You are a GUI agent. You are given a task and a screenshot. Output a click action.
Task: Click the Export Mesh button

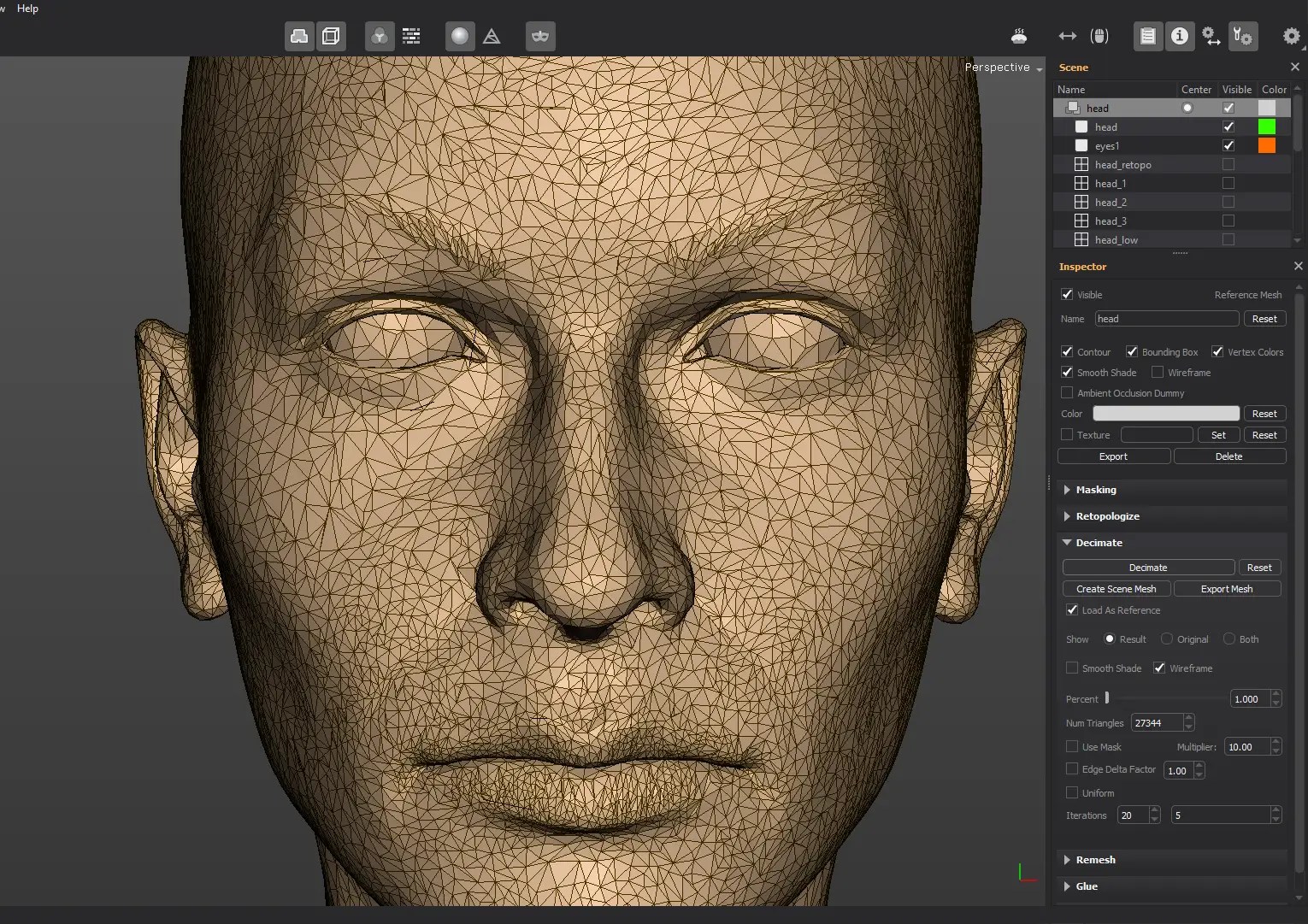click(1227, 589)
